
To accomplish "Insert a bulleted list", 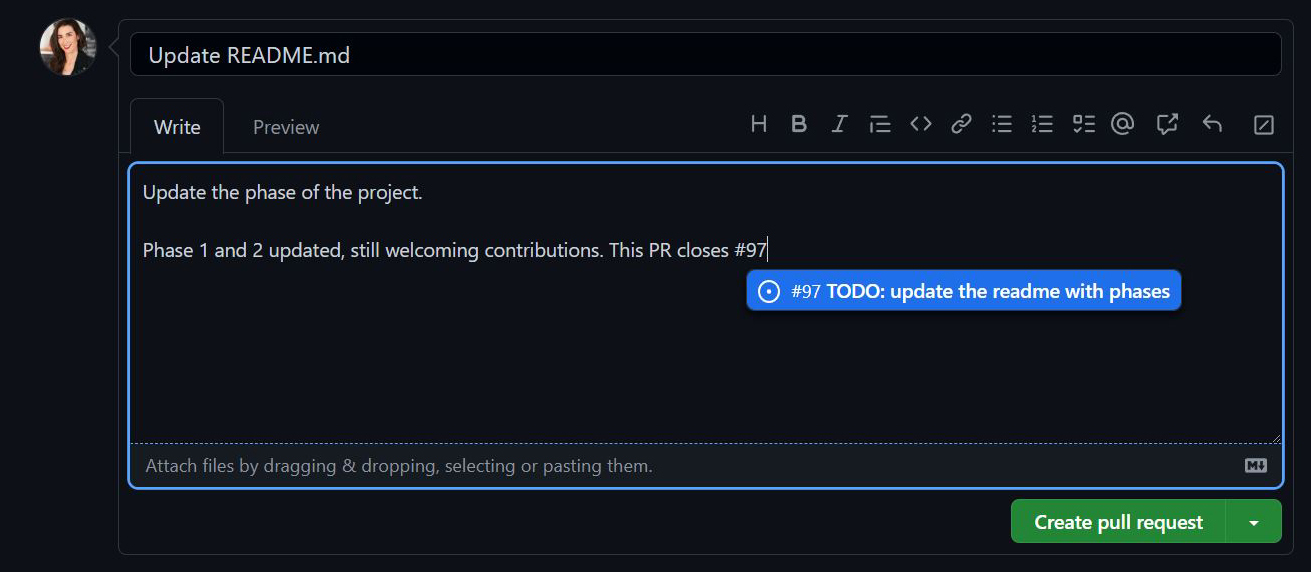I will pyautogui.click(x=1002, y=124).
